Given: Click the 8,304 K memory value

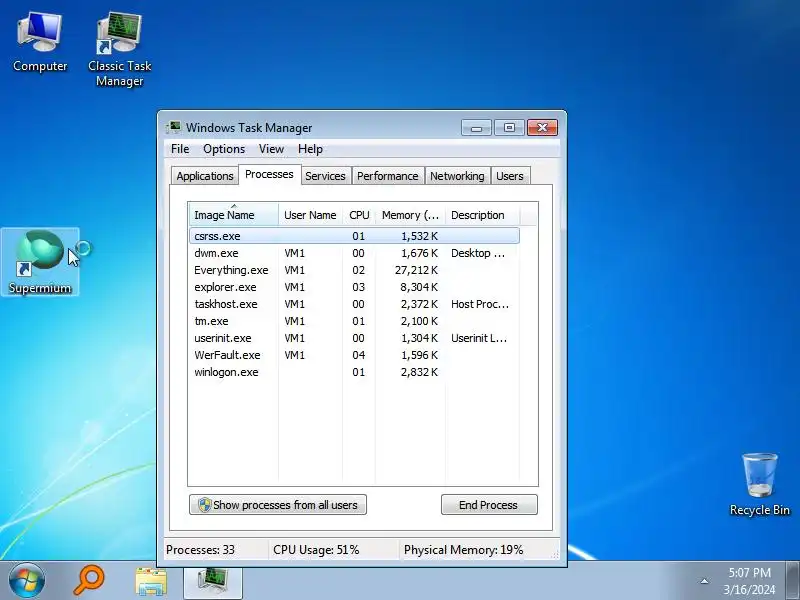Looking at the screenshot, I should 419,287.
